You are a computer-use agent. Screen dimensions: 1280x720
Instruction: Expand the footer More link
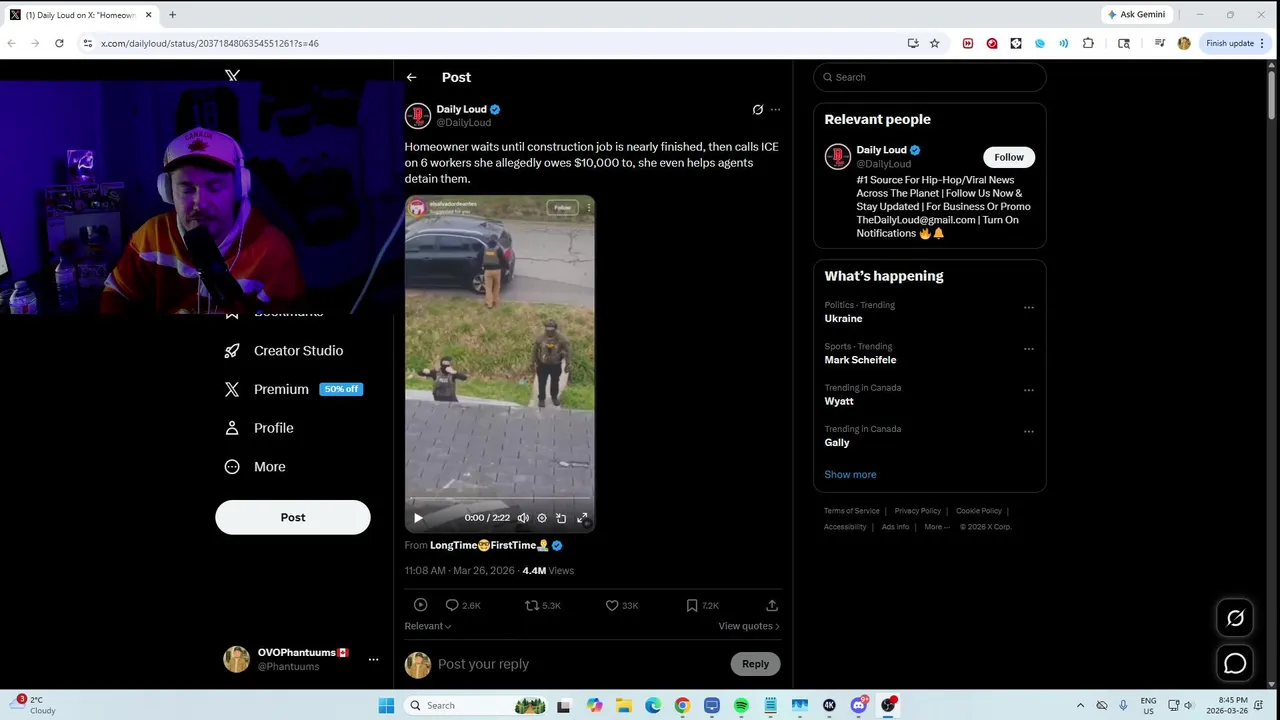point(937,527)
